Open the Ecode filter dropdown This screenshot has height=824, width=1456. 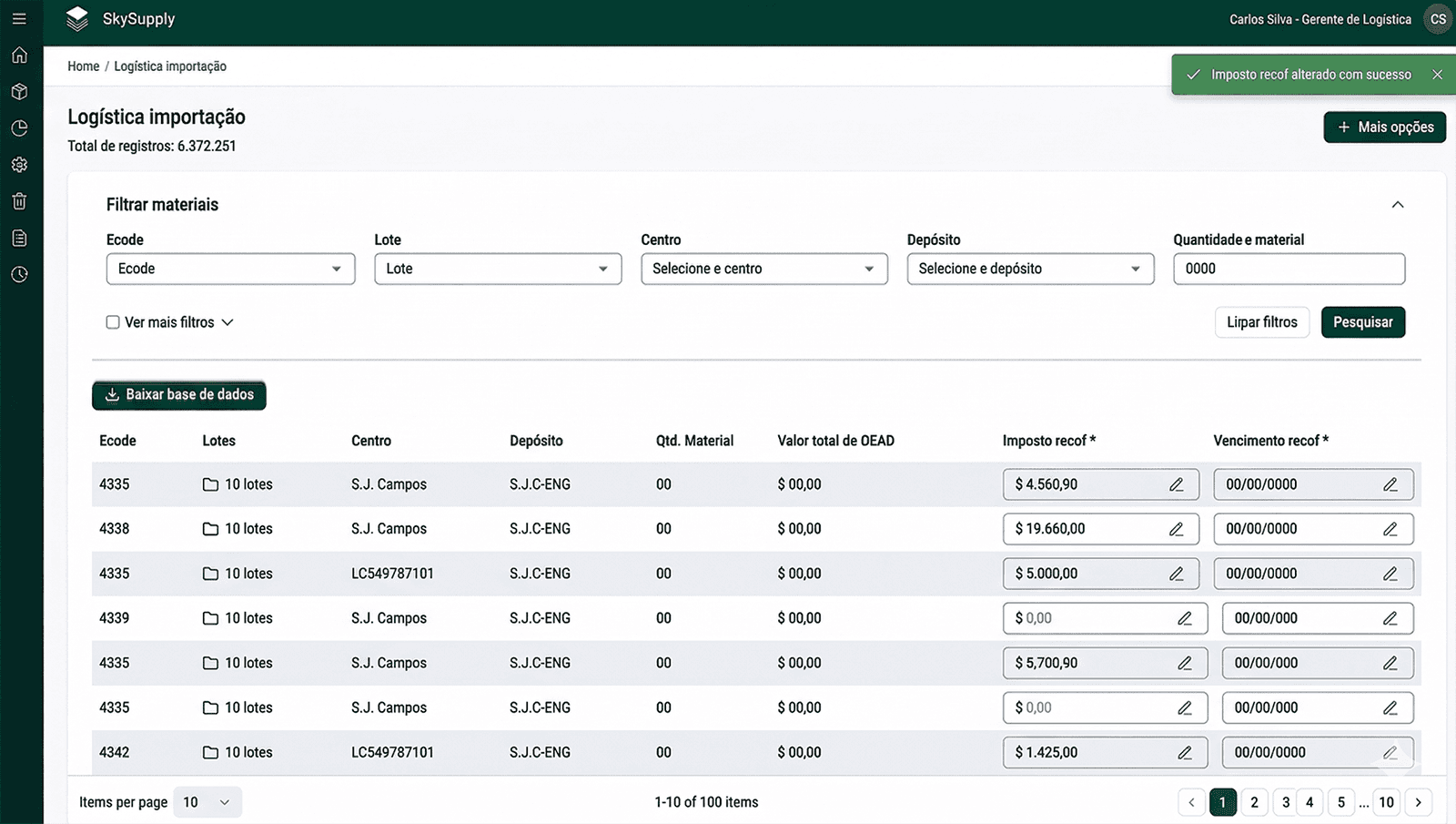pos(230,269)
